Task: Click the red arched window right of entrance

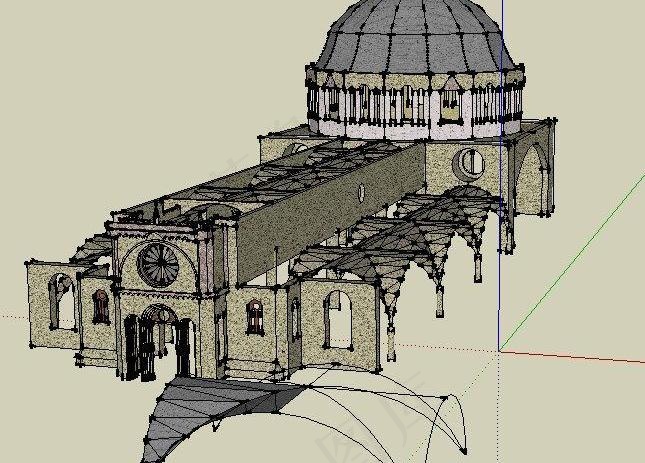Action: pos(255,317)
